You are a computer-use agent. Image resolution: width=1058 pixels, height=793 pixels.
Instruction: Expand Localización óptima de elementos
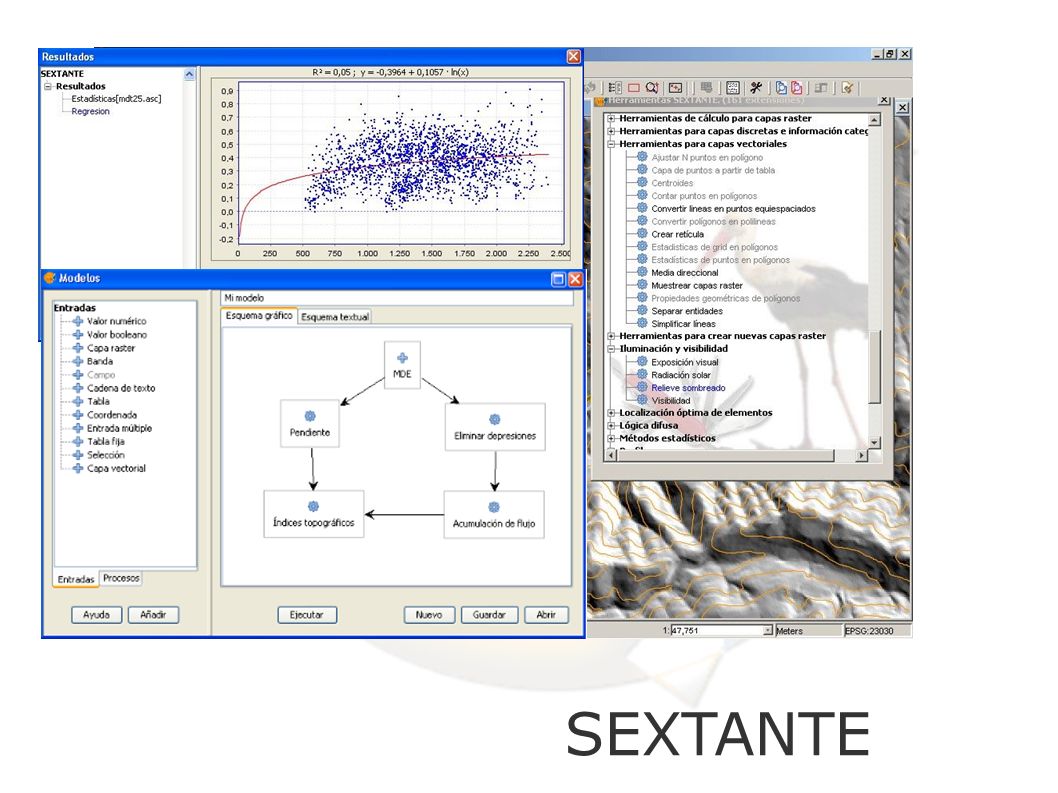tap(611, 412)
